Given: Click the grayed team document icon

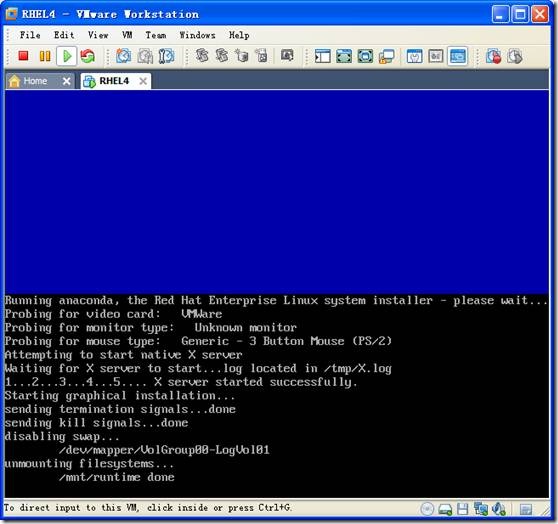Looking at the screenshot, I should pos(262,55).
